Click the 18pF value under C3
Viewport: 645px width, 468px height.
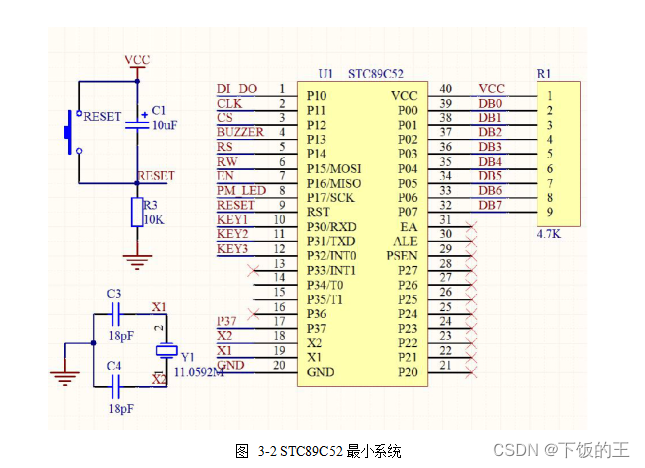(x=121, y=336)
